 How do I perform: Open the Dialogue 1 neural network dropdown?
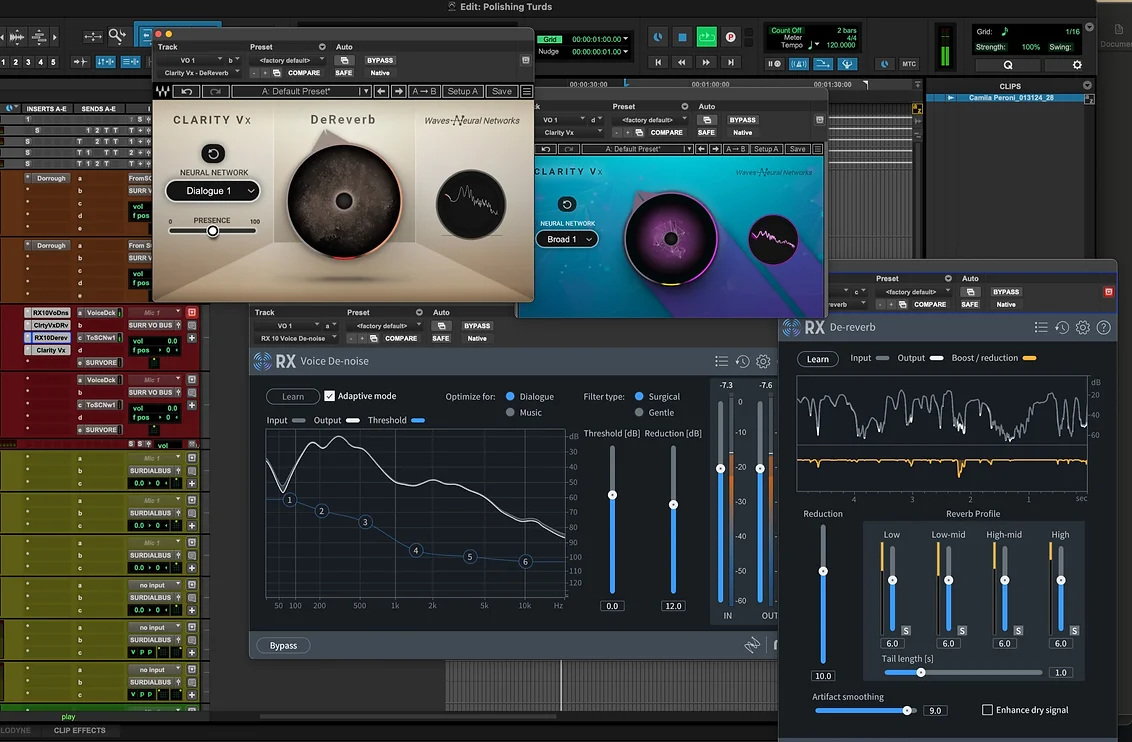tap(213, 191)
